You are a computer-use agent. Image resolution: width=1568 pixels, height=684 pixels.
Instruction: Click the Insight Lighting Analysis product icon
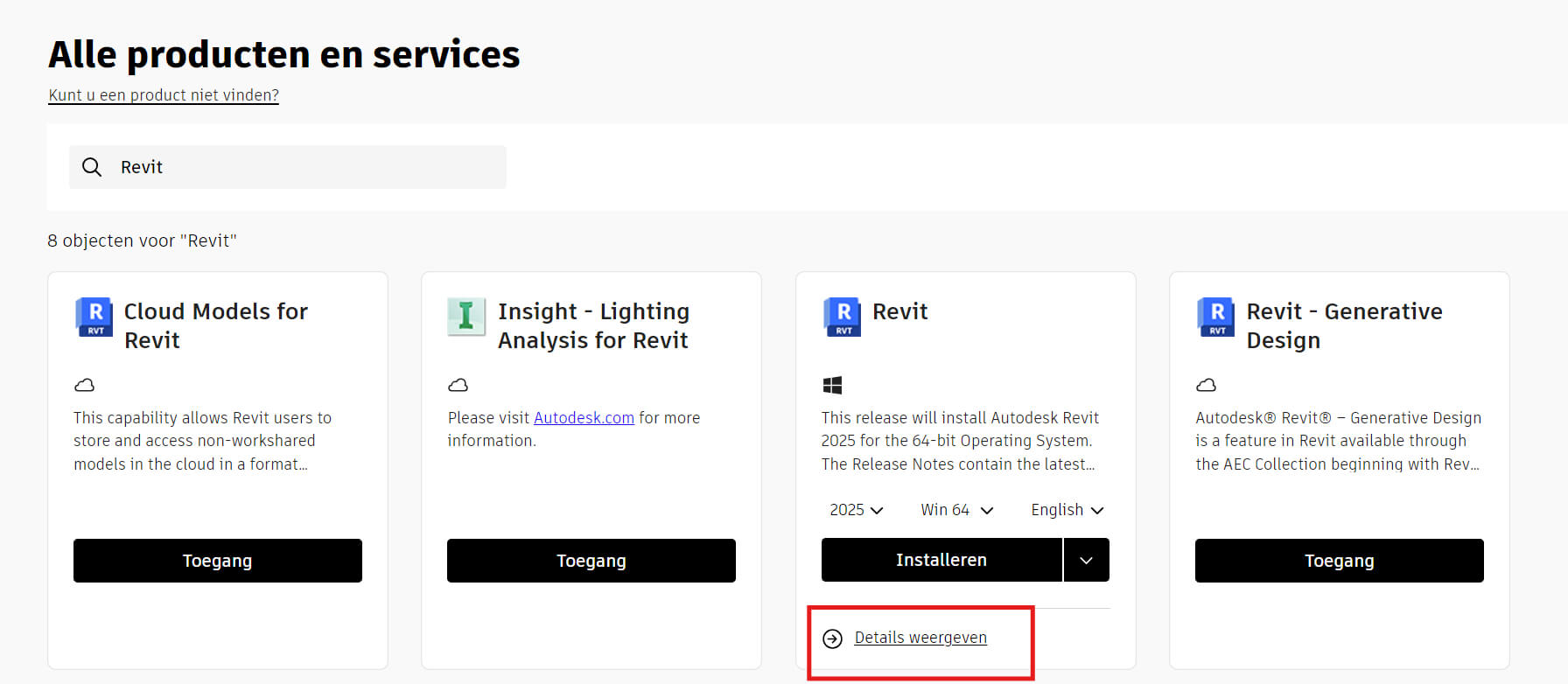click(466, 317)
